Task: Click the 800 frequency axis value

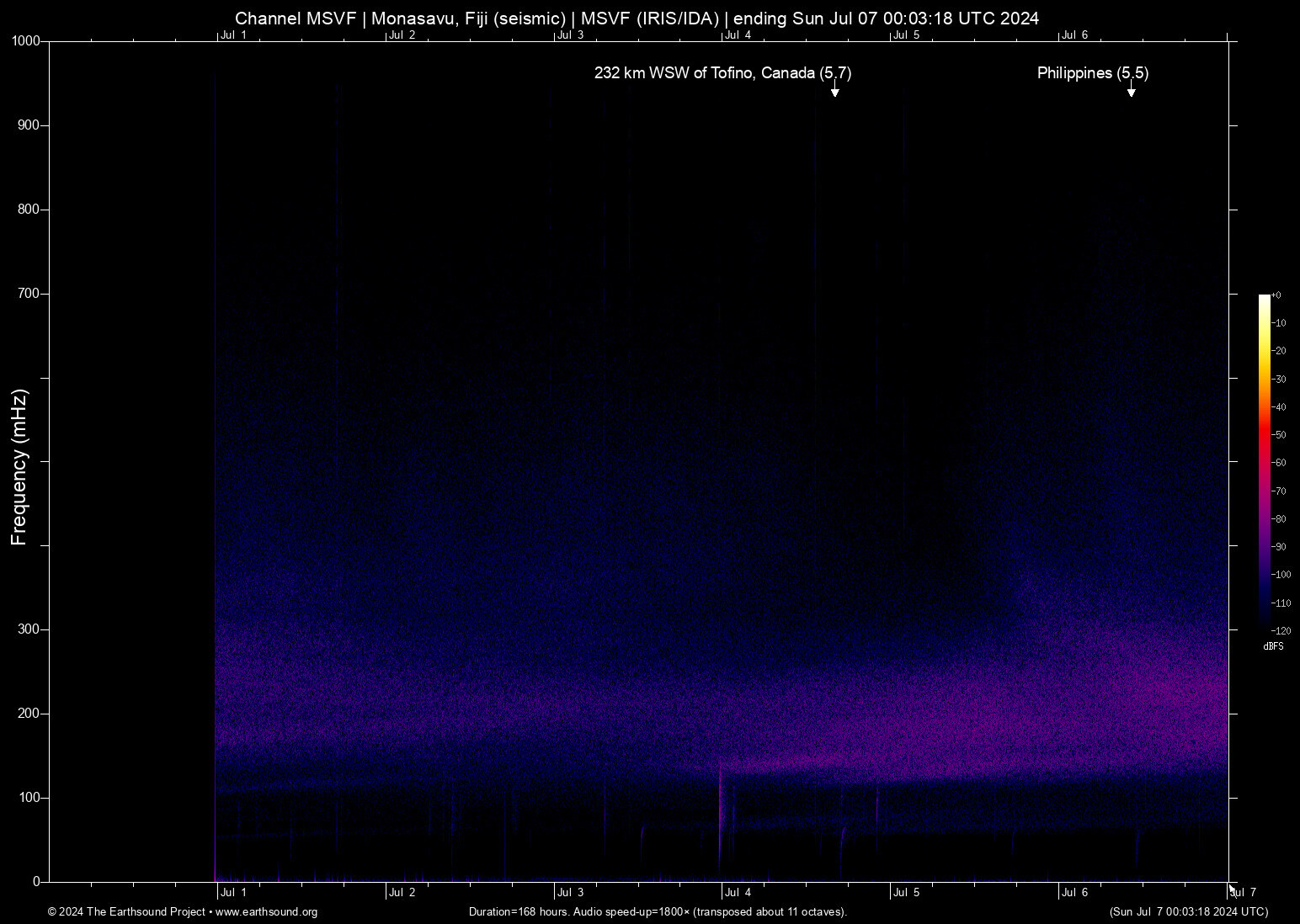Action: point(29,210)
